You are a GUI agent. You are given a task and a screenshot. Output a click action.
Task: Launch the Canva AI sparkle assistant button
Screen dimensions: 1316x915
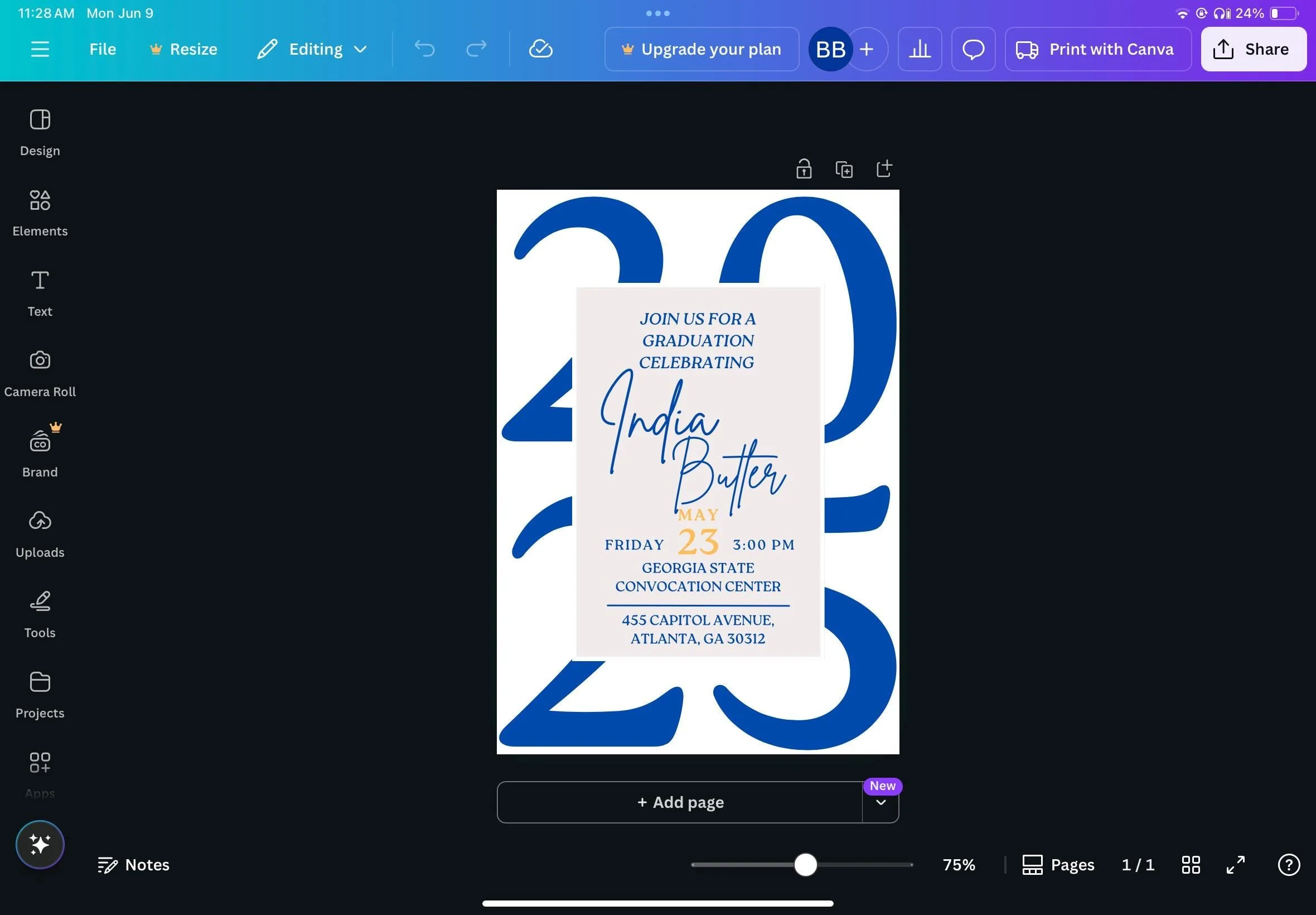[x=40, y=845]
